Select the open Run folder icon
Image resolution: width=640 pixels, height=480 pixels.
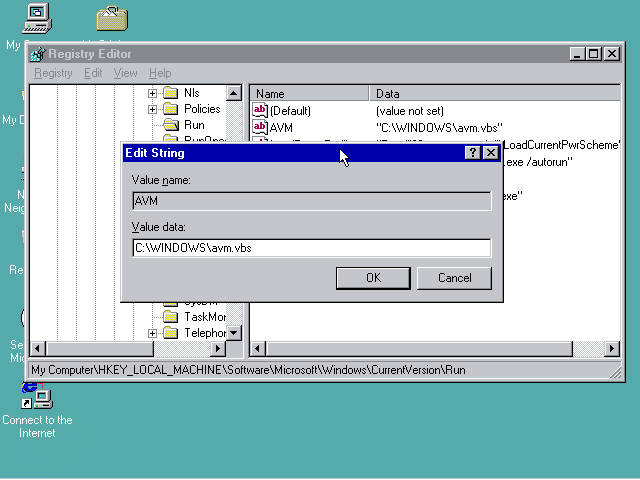(171, 125)
